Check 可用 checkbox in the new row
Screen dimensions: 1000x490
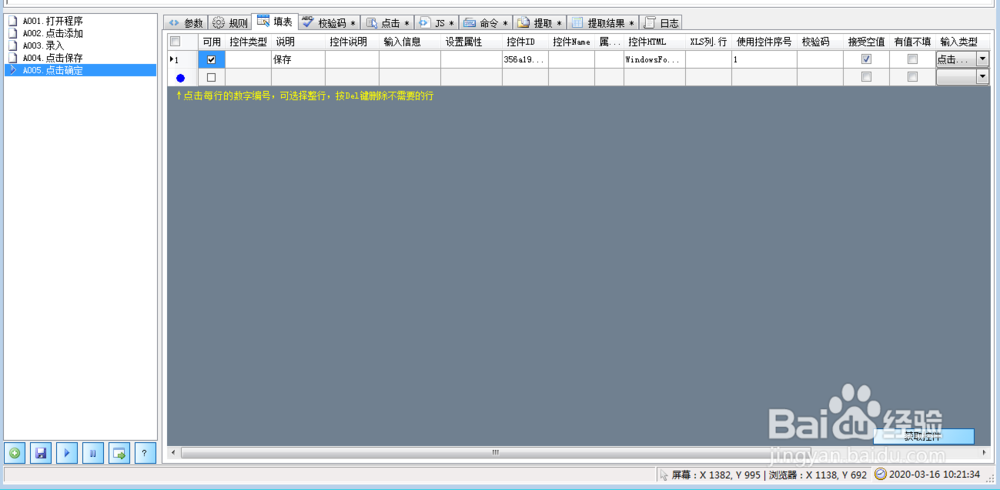[212, 77]
